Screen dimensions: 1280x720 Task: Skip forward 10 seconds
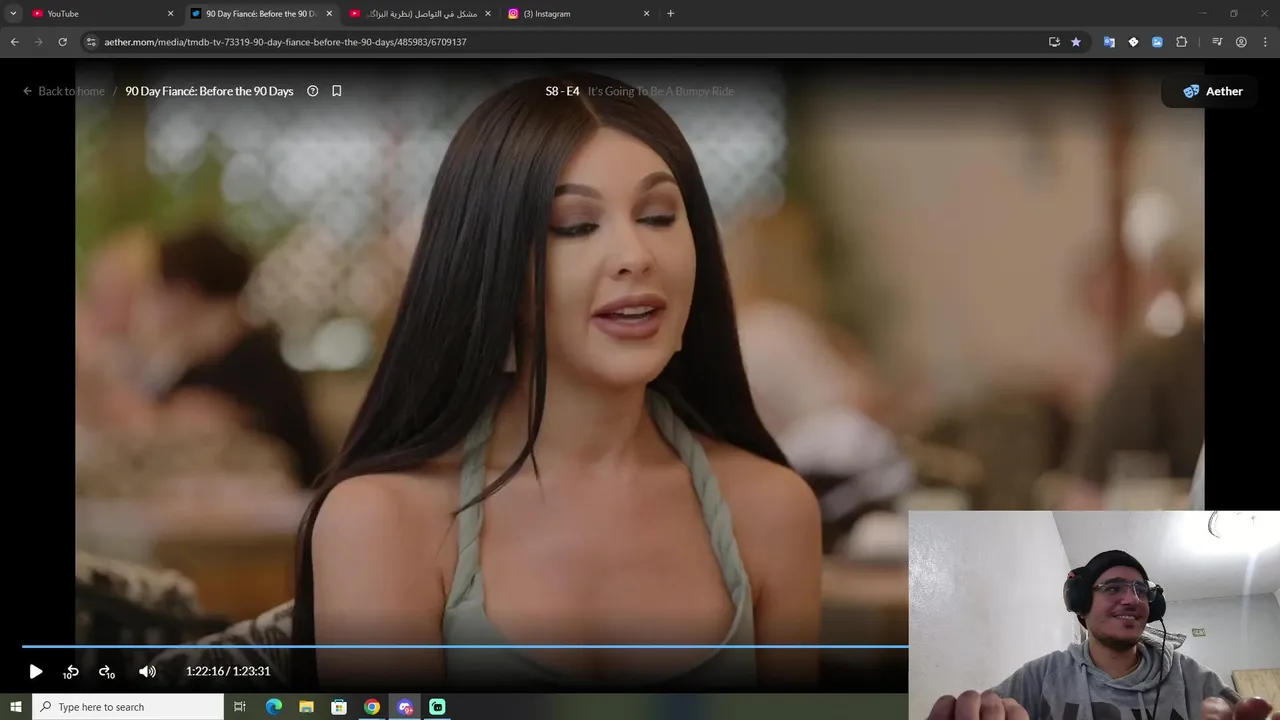pyautogui.click(x=106, y=672)
